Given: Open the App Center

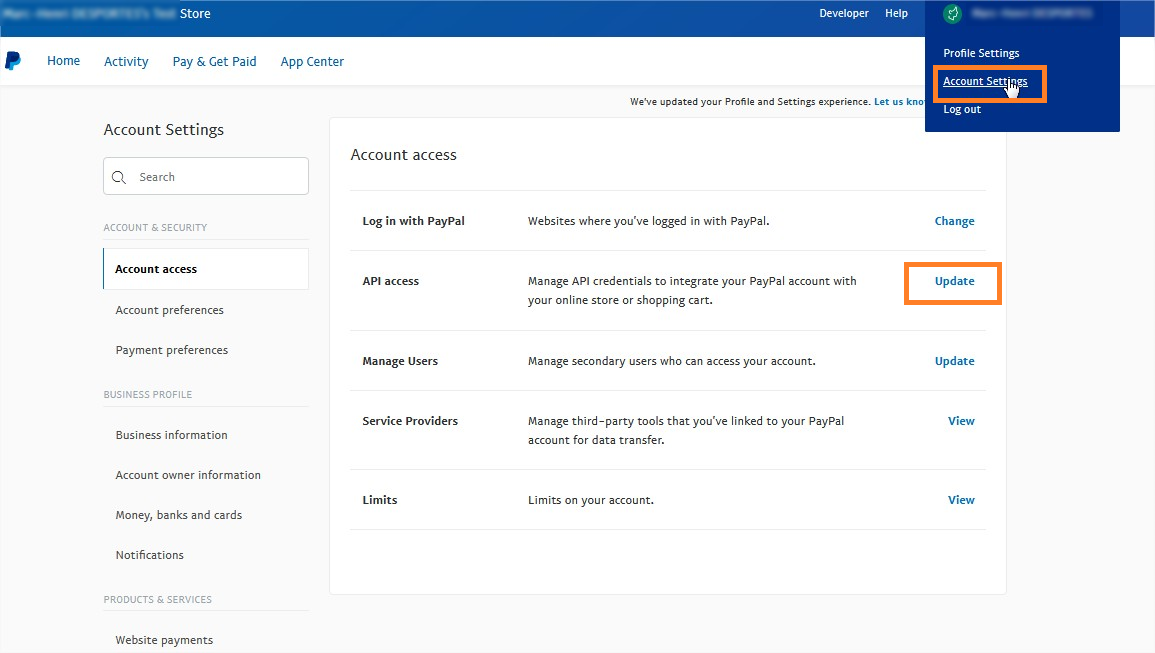Looking at the screenshot, I should pyautogui.click(x=312, y=60).
